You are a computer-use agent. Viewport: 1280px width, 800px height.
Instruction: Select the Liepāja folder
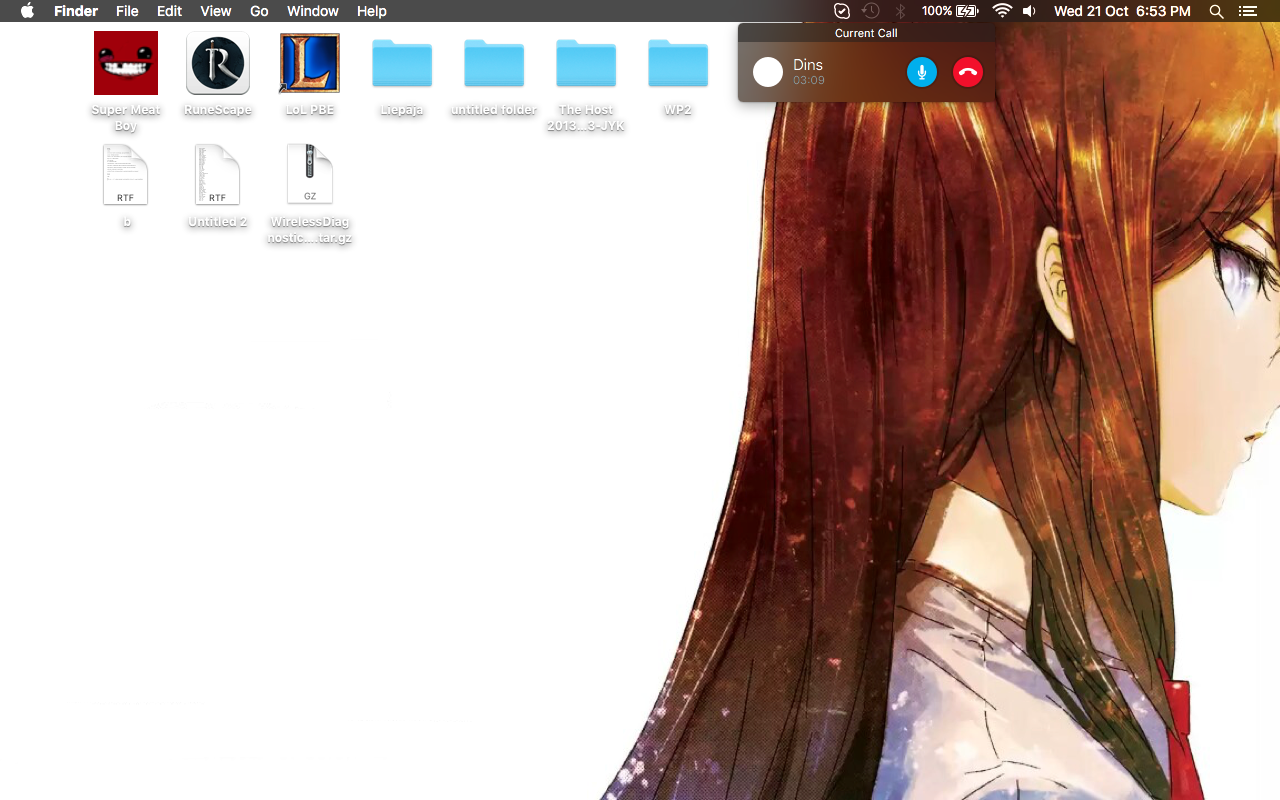coord(402,63)
